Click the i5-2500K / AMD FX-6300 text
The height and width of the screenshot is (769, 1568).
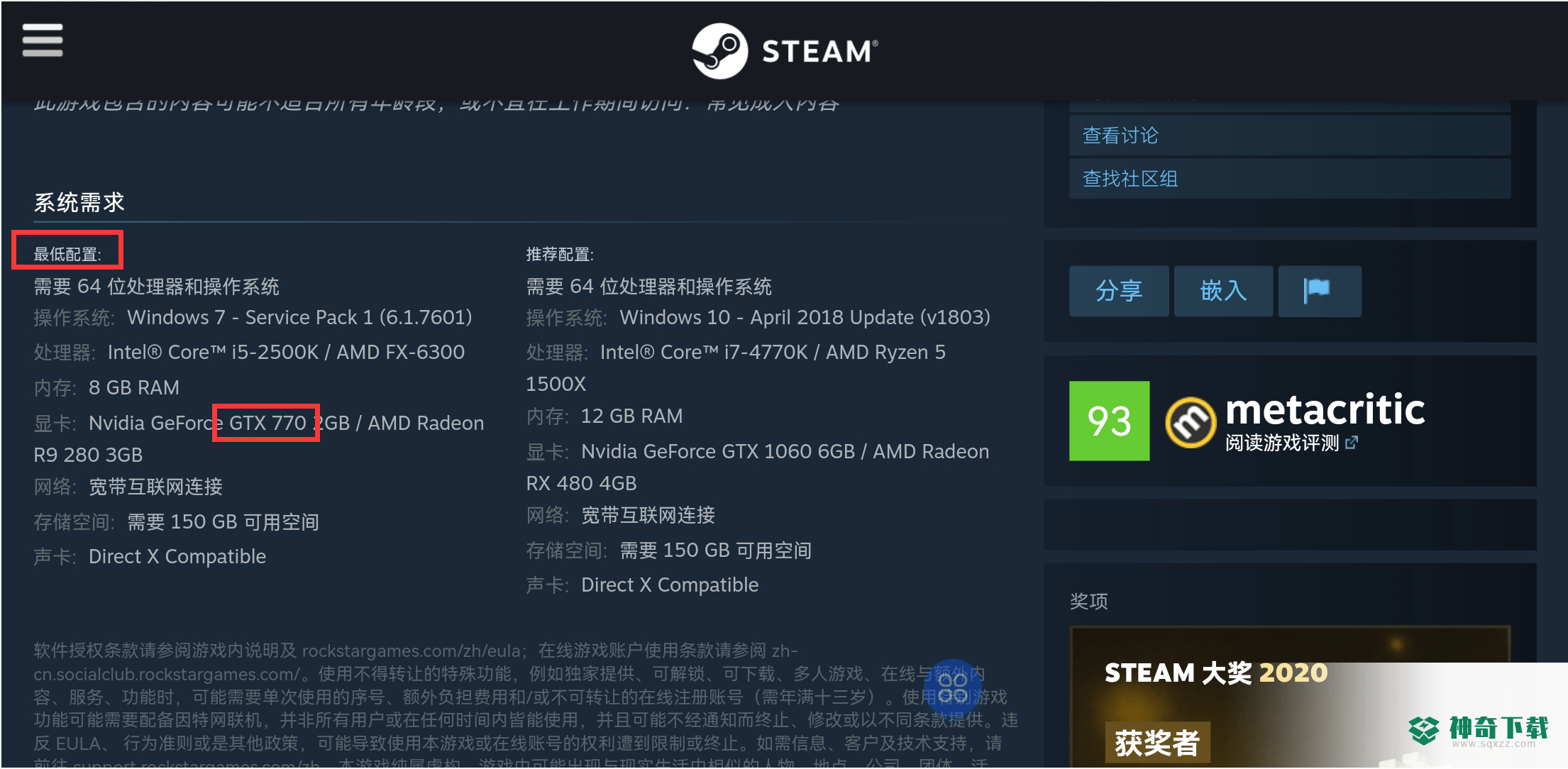tap(348, 352)
